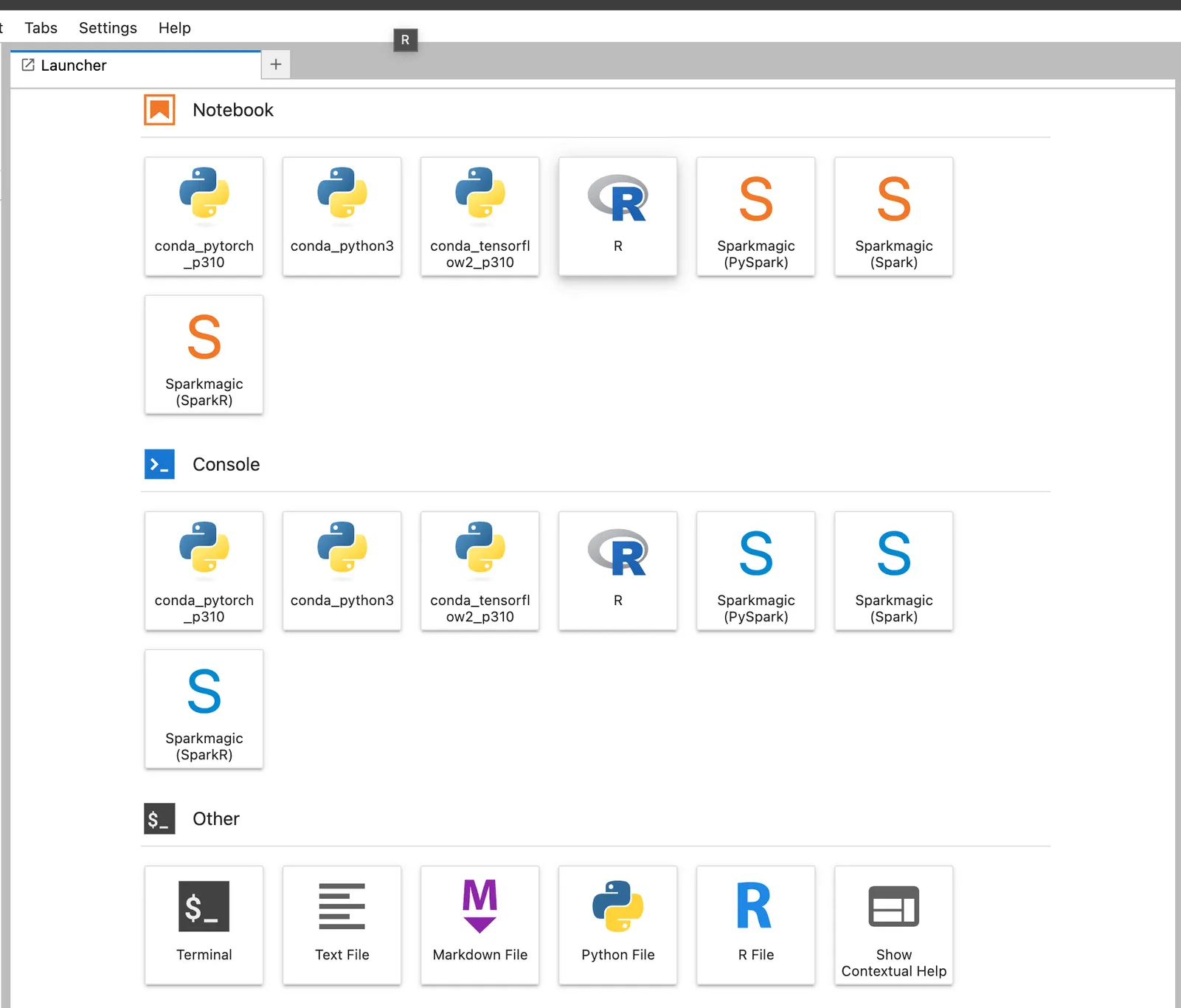
Task: Open Sparkmagic (PySpark) console
Action: click(755, 570)
